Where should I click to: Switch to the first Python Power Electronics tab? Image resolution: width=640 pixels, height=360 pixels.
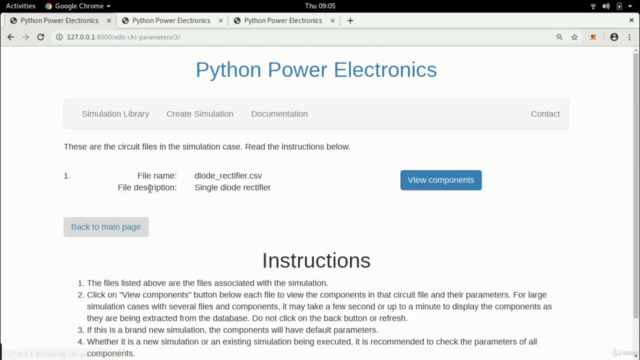(x=59, y=20)
